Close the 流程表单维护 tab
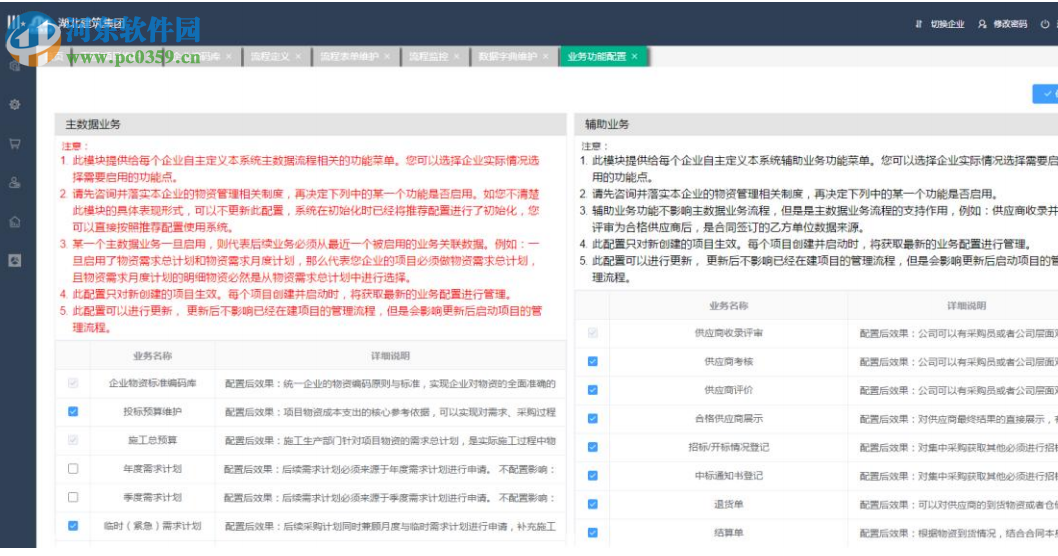Viewport: 1058px width, 556px height. (387, 57)
